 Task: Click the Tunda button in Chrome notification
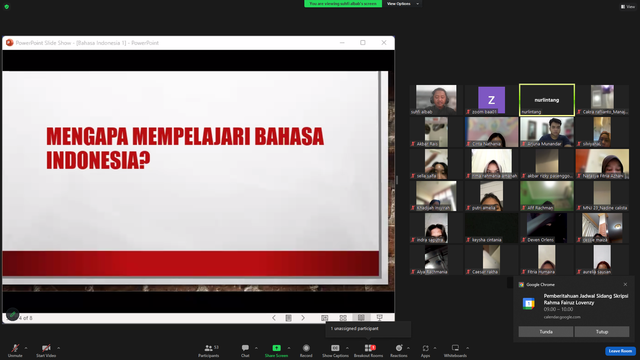click(x=546, y=332)
